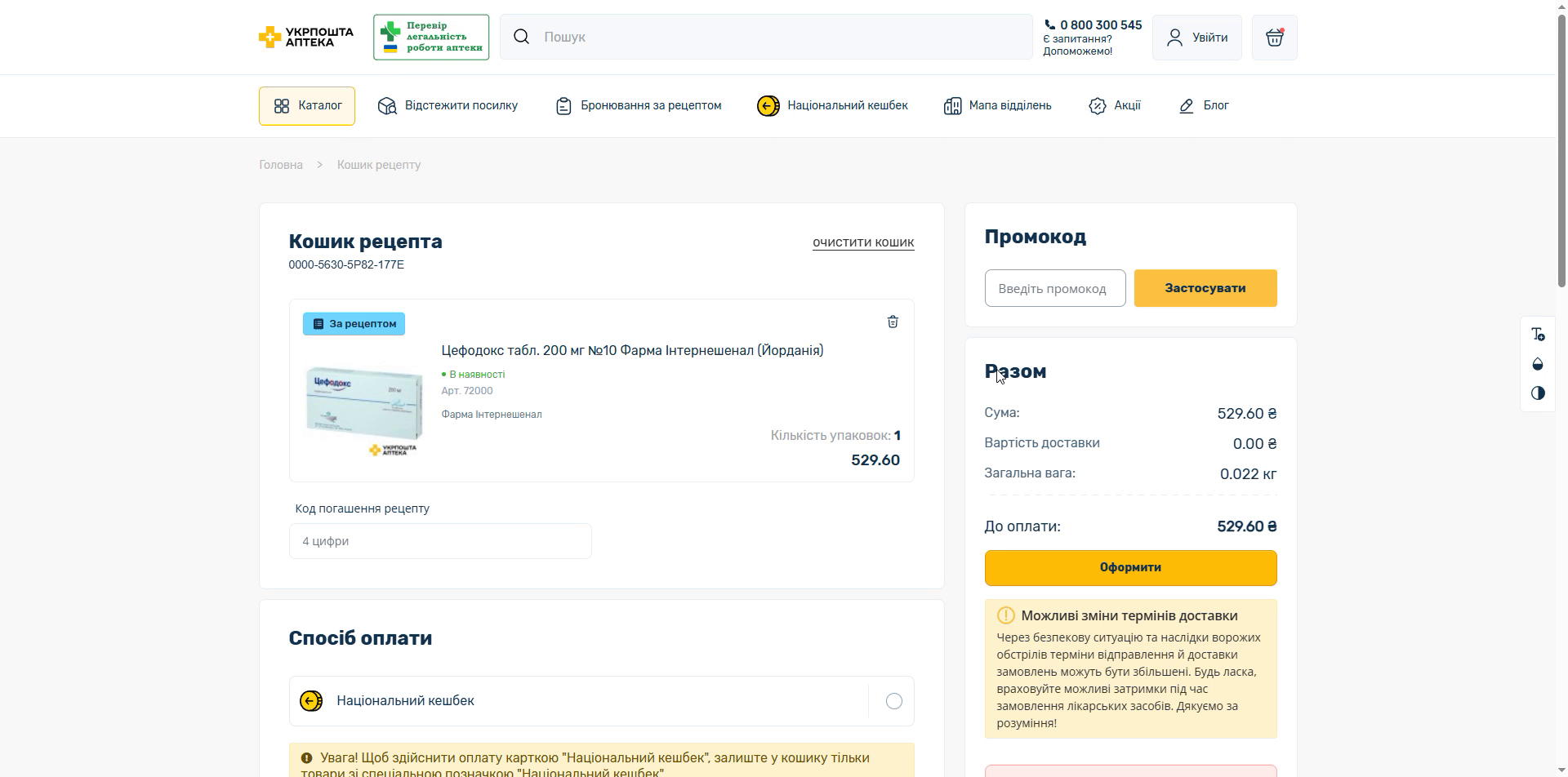The height and width of the screenshot is (777, 1568).
Task: Go to Відстежити посилку
Action: (x=448, y=106)
